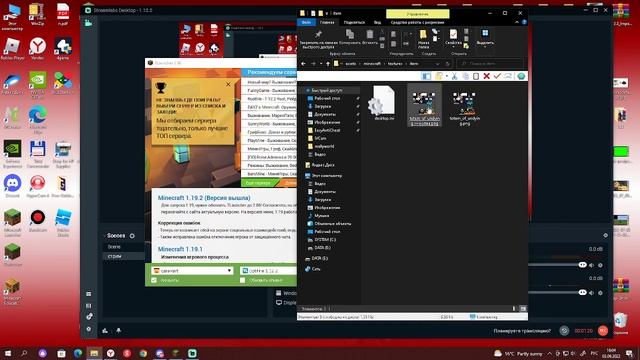Screen dimensions: 640x360
Task: Open recent locations arrow in Explorer navigation
Action: coord(321,64)
